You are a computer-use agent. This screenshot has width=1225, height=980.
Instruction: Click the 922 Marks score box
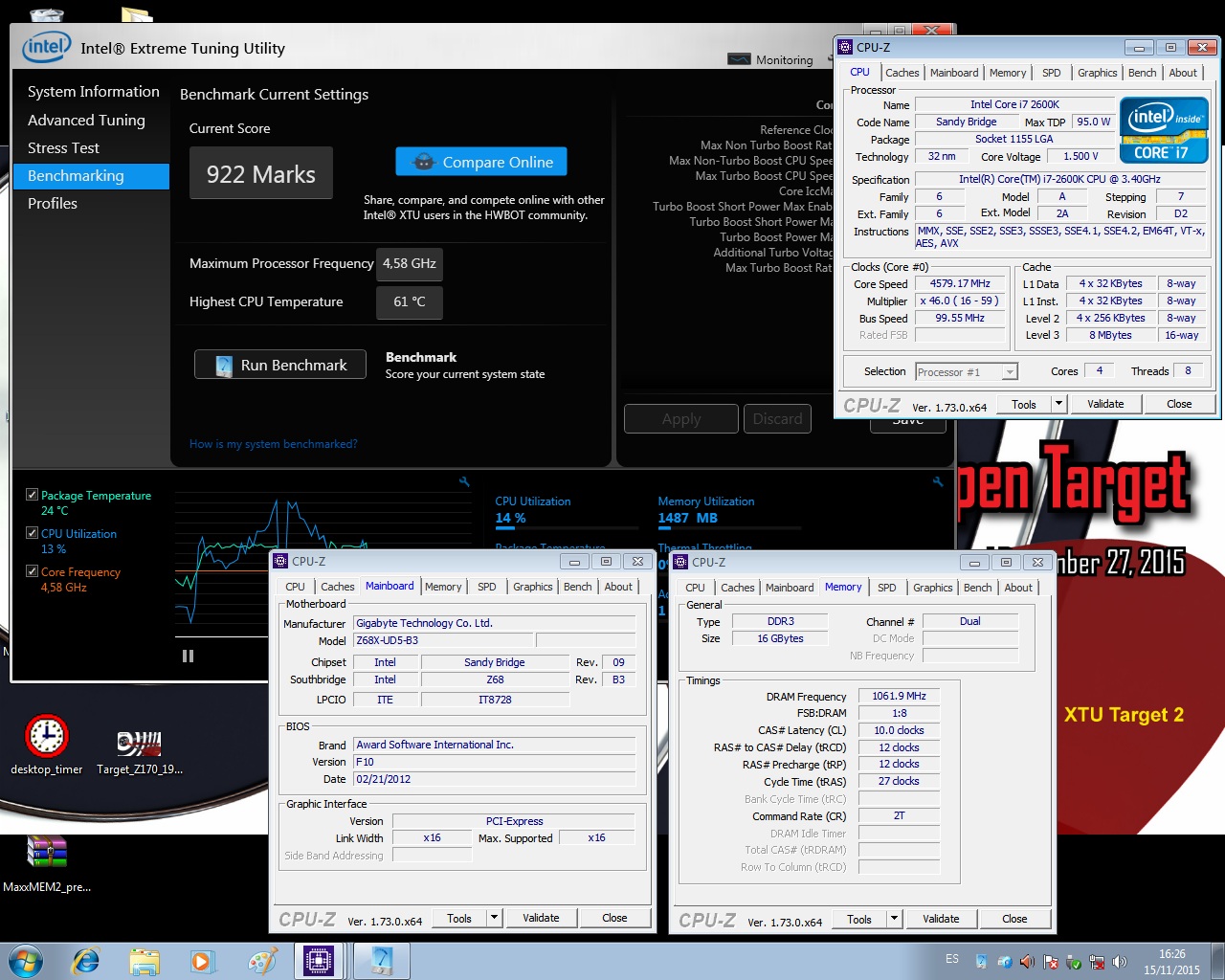pos(261,173)
